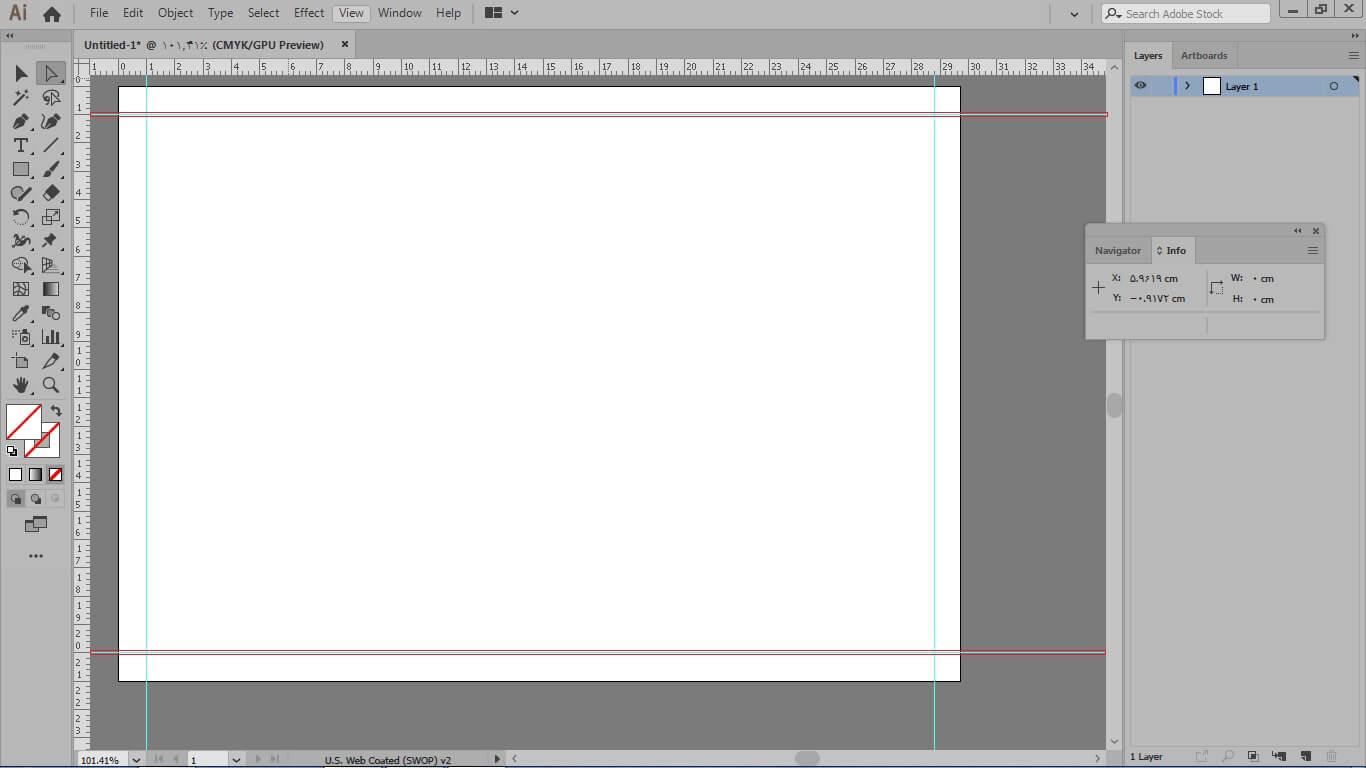Select the Type tool
The height and width of the screenshot is (768, 1366).
click(x=20, y=145)
